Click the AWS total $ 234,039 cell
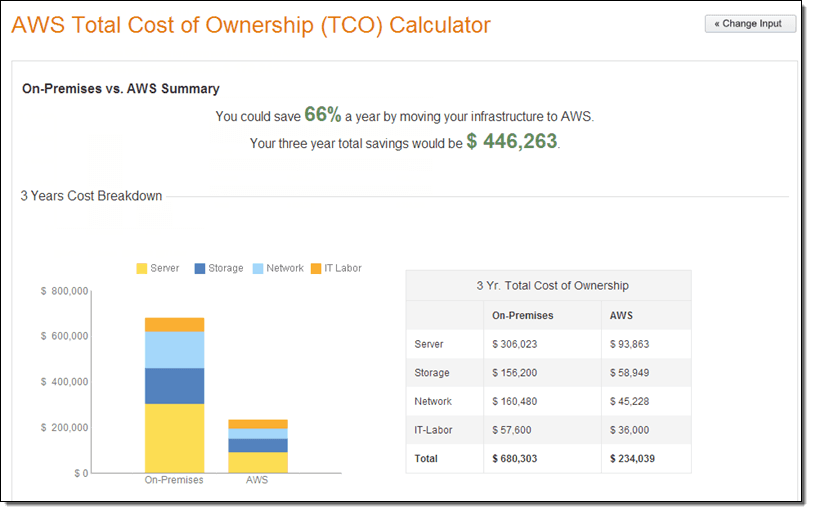This screenshot has width=813, height=513. 632,459
